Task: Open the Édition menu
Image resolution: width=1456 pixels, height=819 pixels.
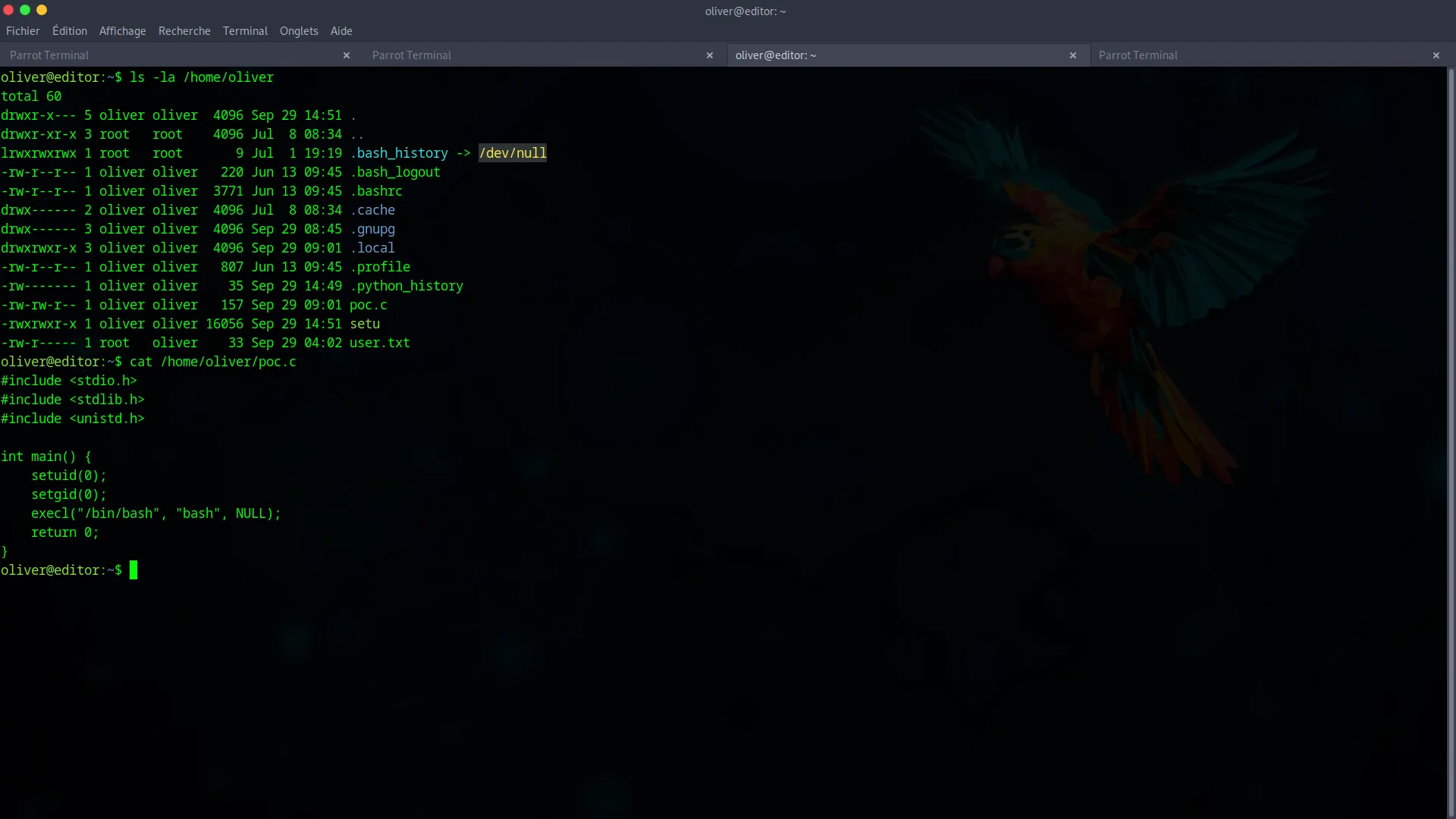Action: pyautogui.click(x=69, y=31)
